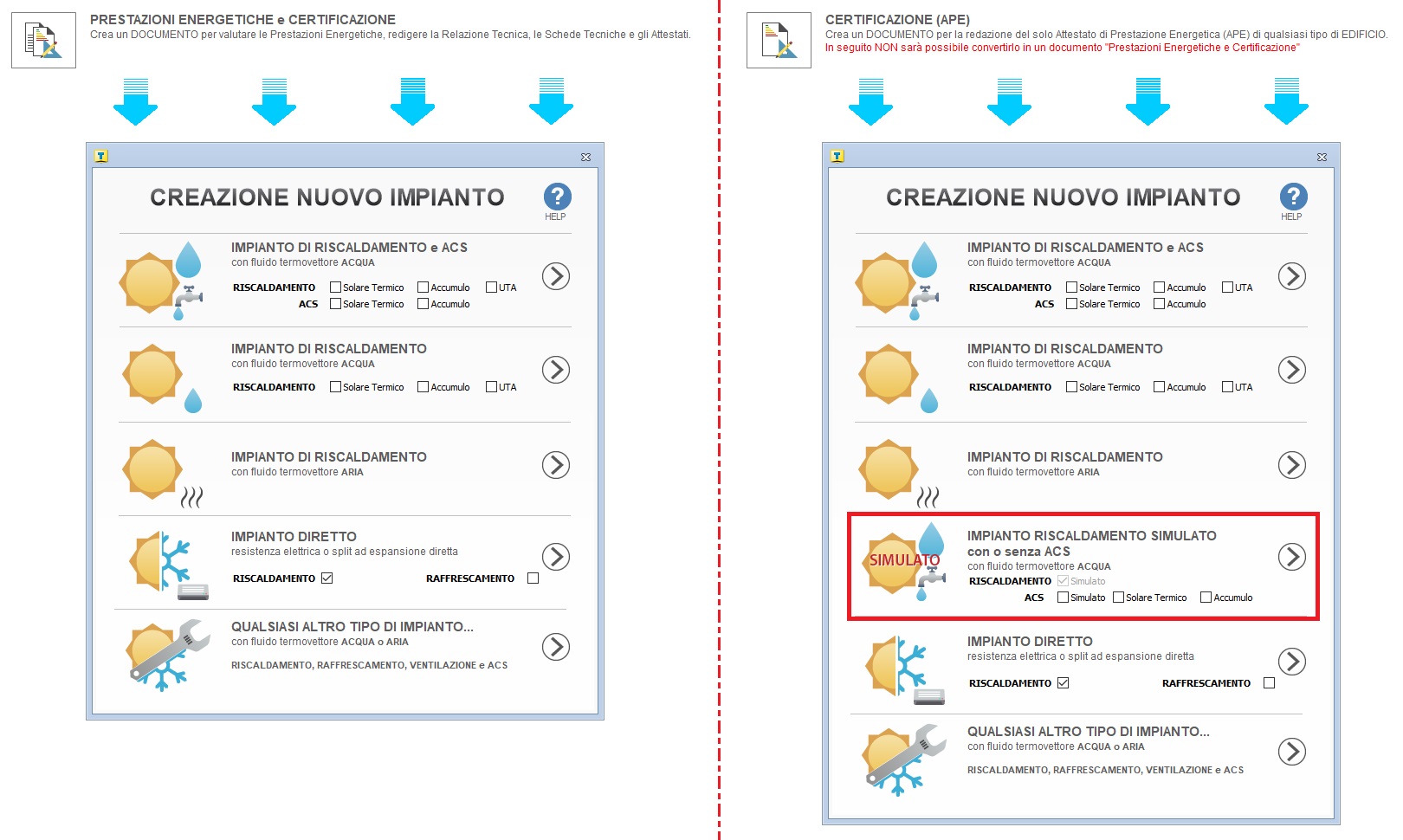This screenshot has width=1403, height=840.
Task: Click the Prestazioni Energetiche e Certificazione document icon
Action: [x=43, y=41]
